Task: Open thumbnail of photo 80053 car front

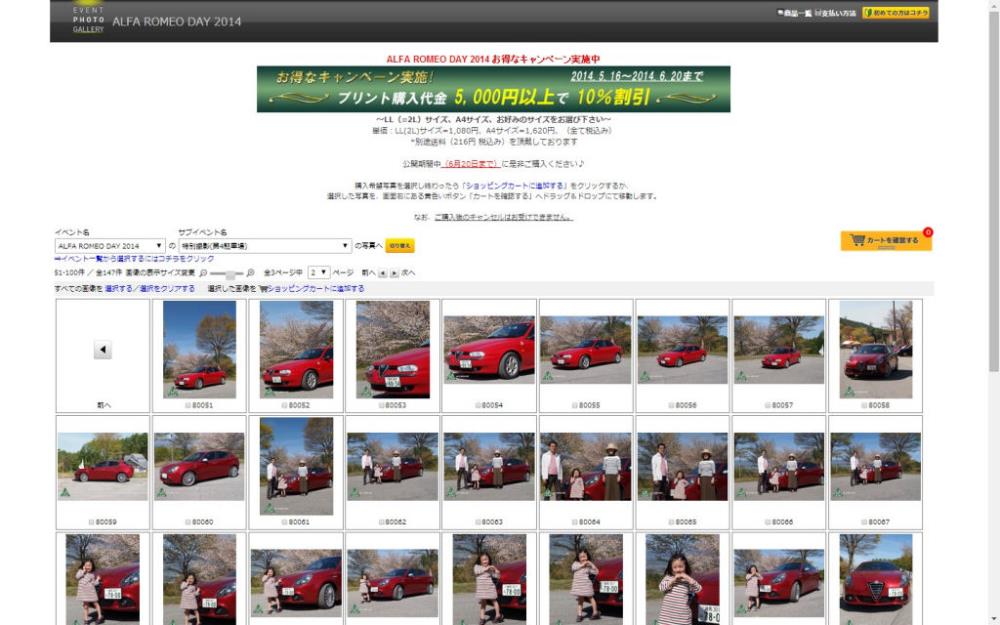Action: click(393, 349)
